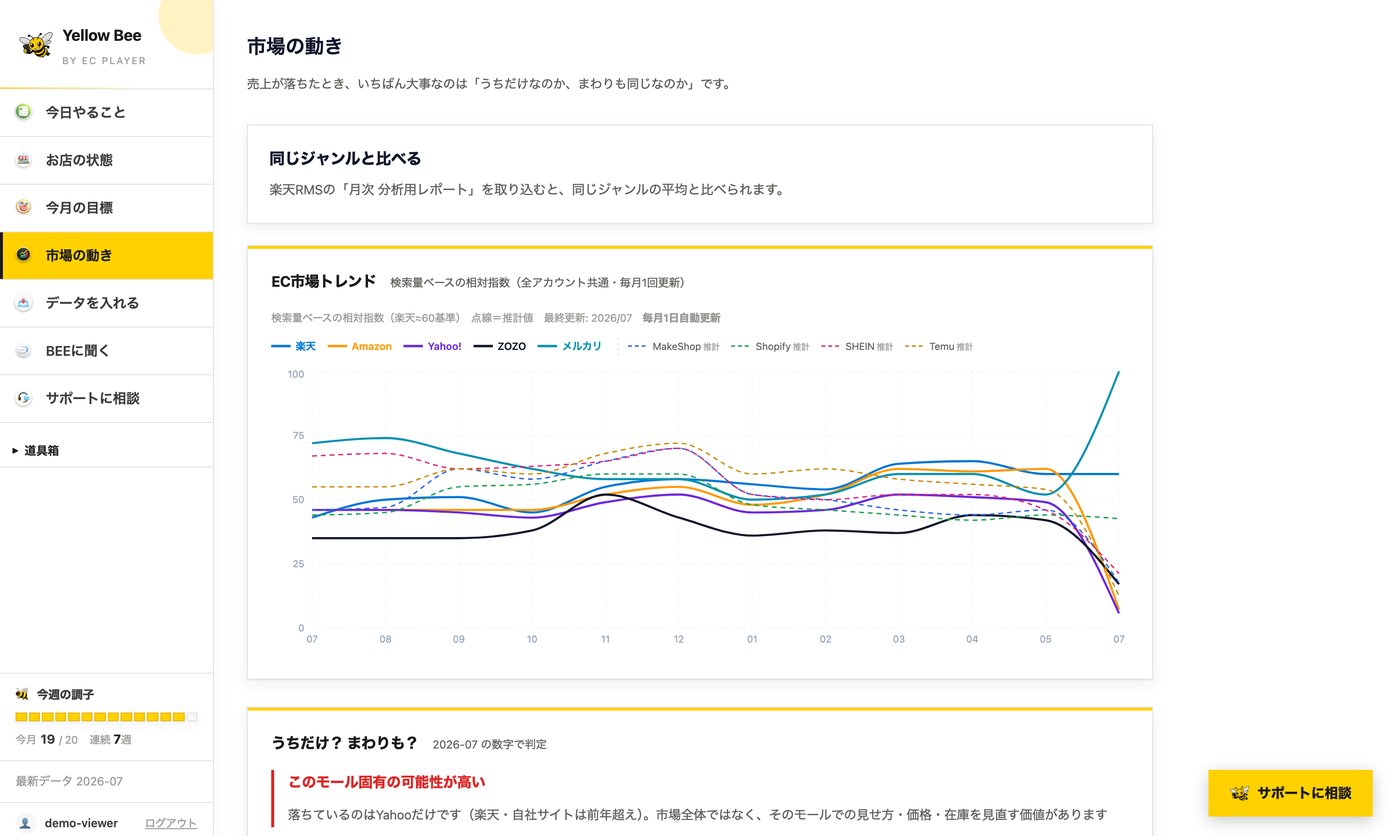Screen dimensions: 1400x836
Task: Click the bee icon next to 今週の調子
Action: pyautogui.click(x=22, y=694)
